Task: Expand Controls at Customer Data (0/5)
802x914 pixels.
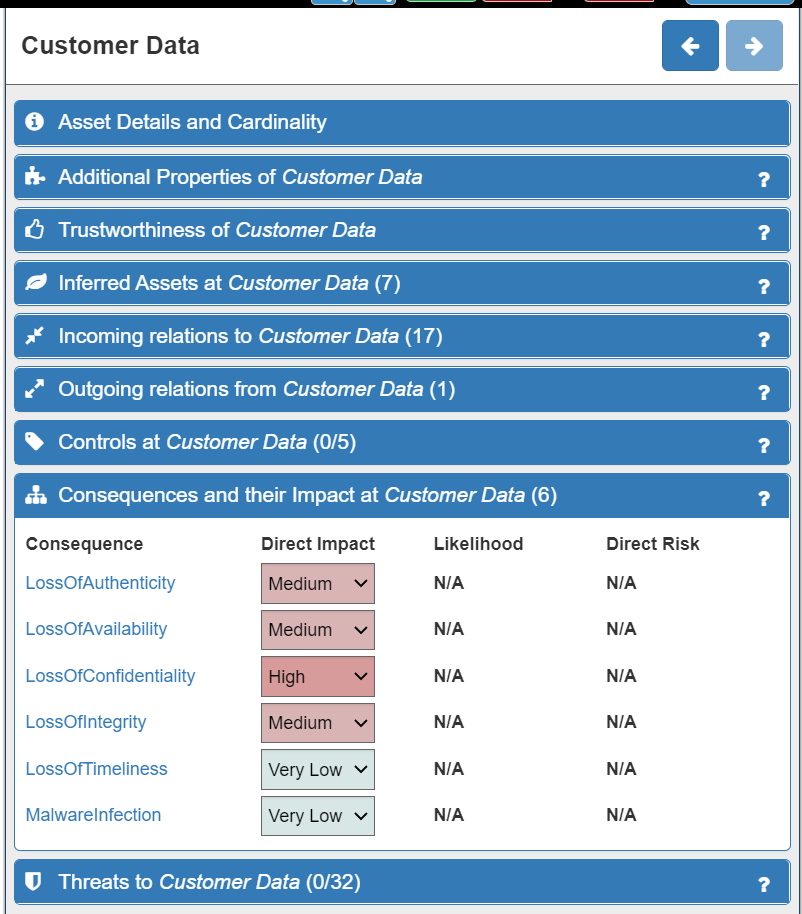Action: click(x=402, y=442)
